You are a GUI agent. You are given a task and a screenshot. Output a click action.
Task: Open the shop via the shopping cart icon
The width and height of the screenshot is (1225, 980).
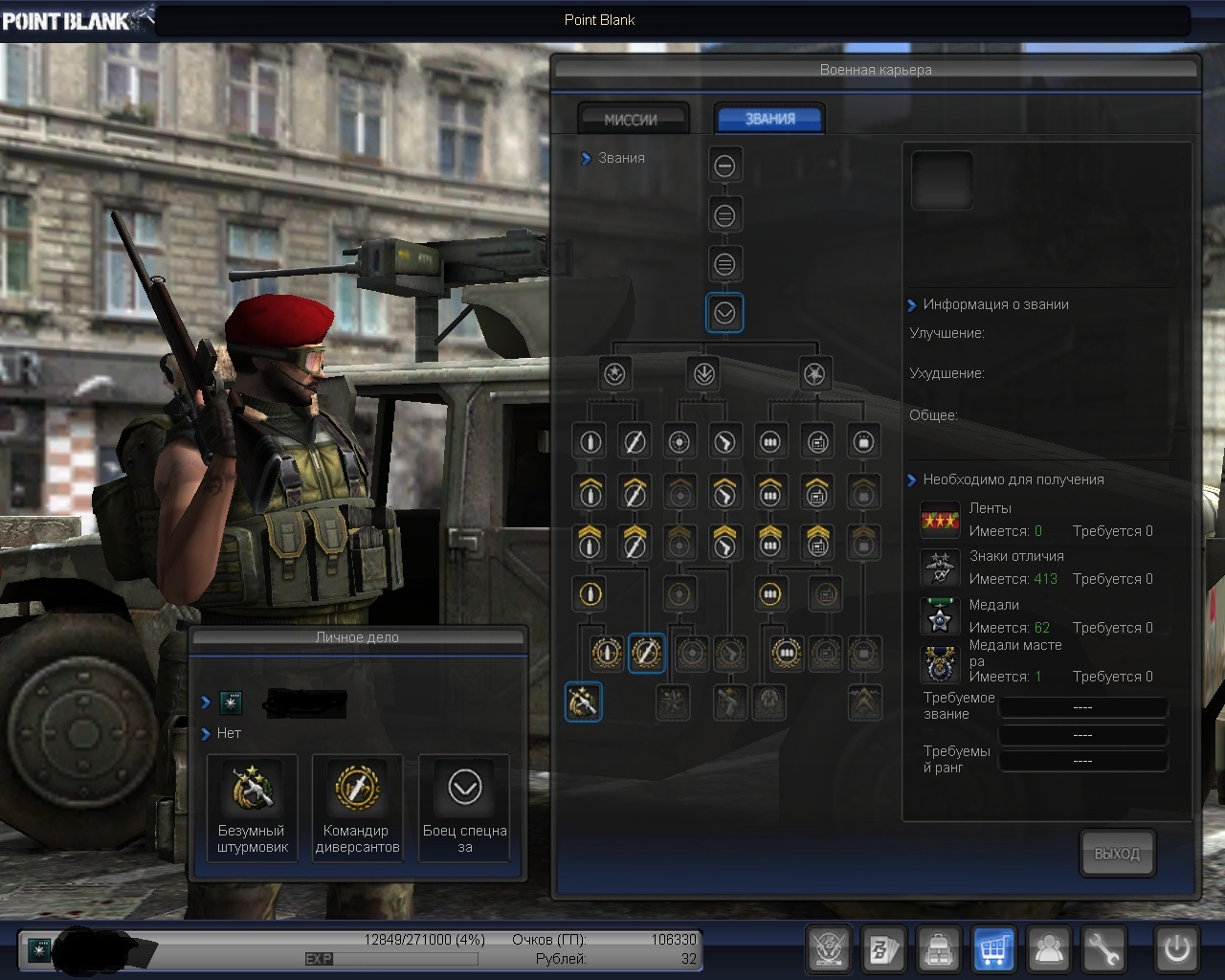click(993, 948)
